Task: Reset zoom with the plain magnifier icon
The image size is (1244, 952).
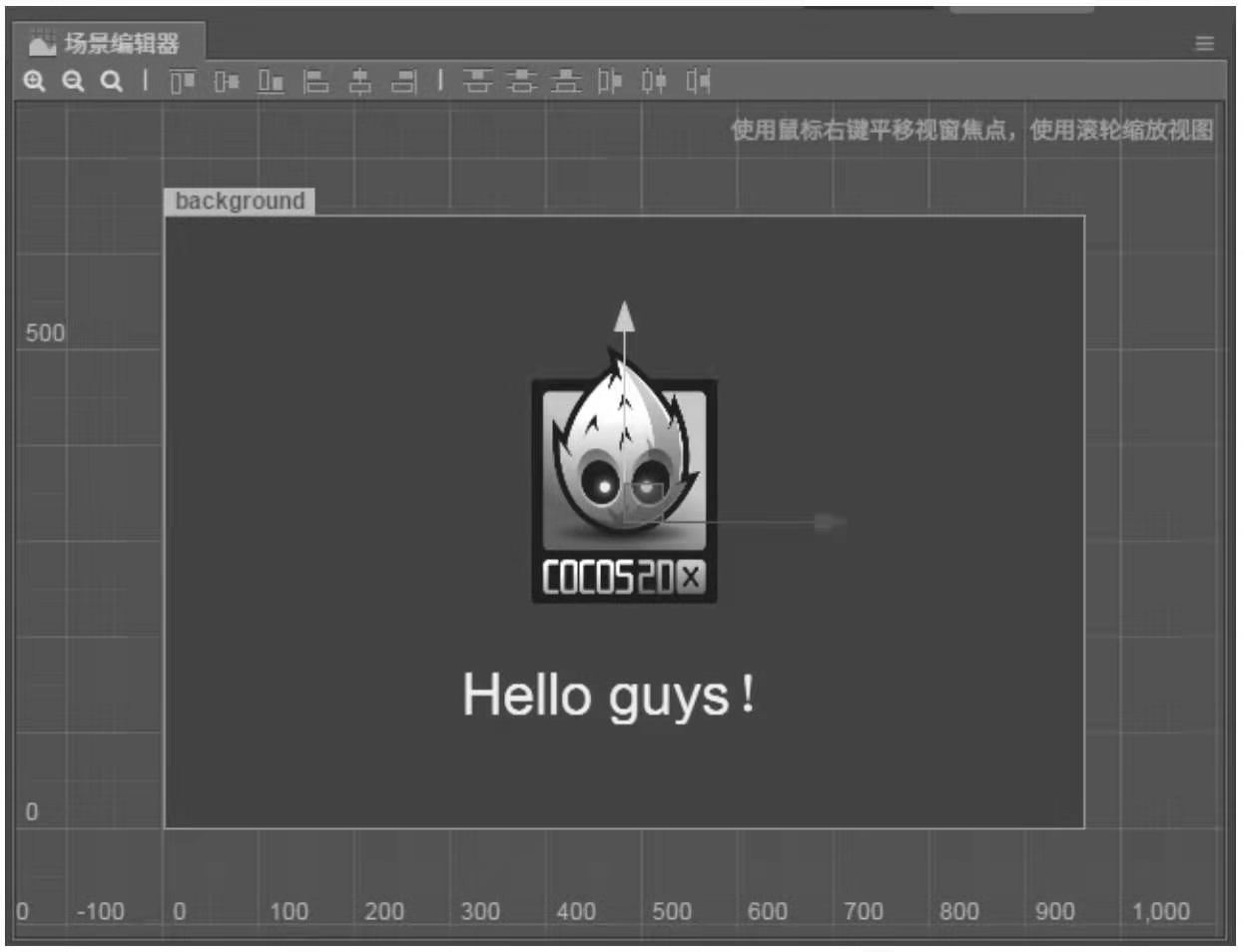Action: click(x=112, y=81)
